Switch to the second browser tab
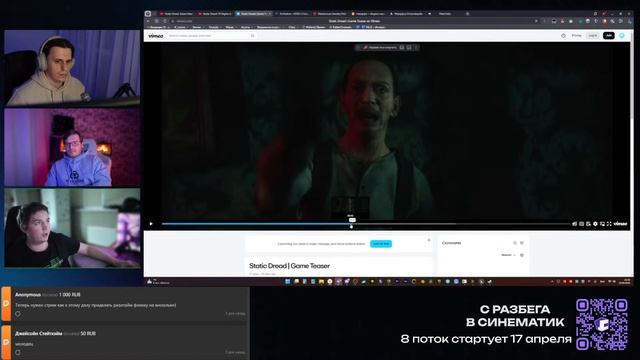 pyautogui.click(x=215, y=13)
